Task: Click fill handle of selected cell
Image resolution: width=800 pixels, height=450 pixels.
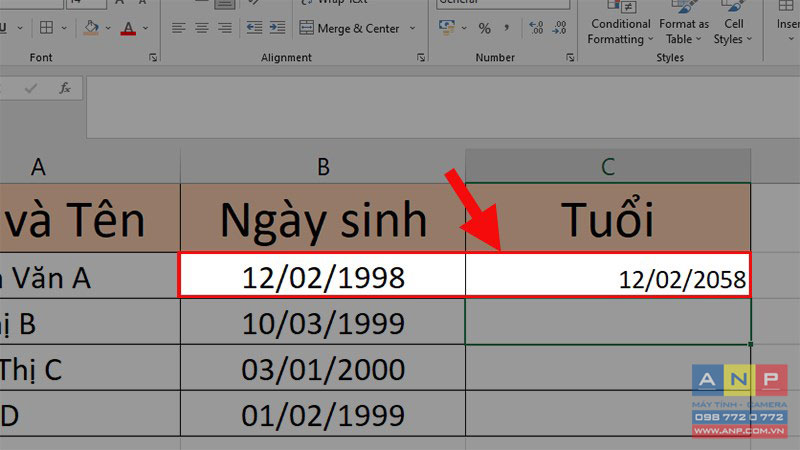Action: pos(751,344)
